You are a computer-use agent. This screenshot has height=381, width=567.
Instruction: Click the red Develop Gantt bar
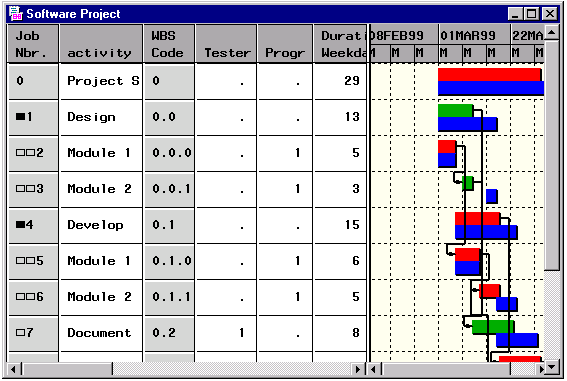pos(477,219)
